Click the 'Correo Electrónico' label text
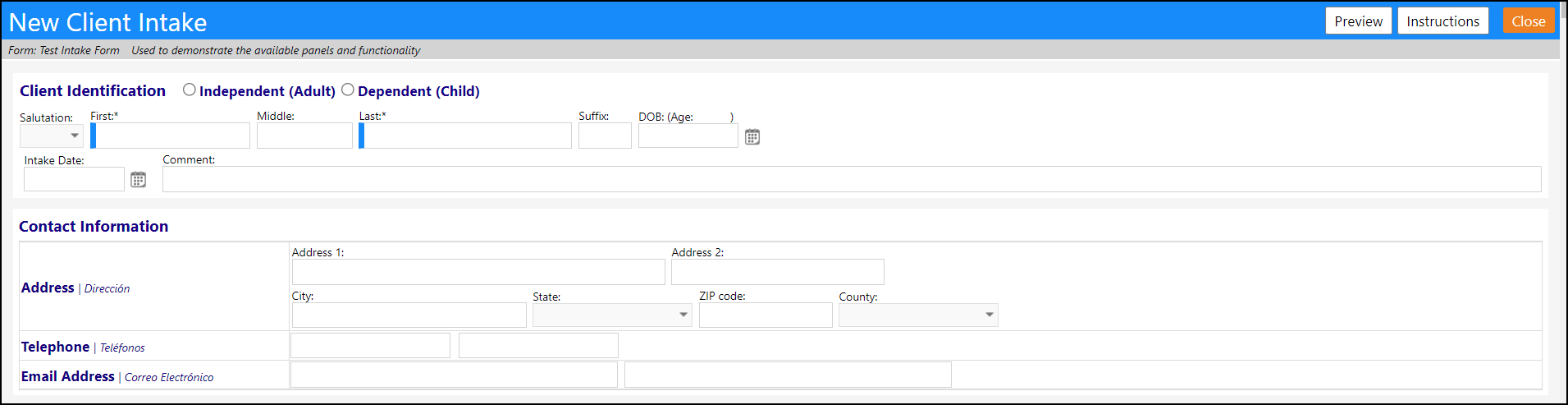 169,377
